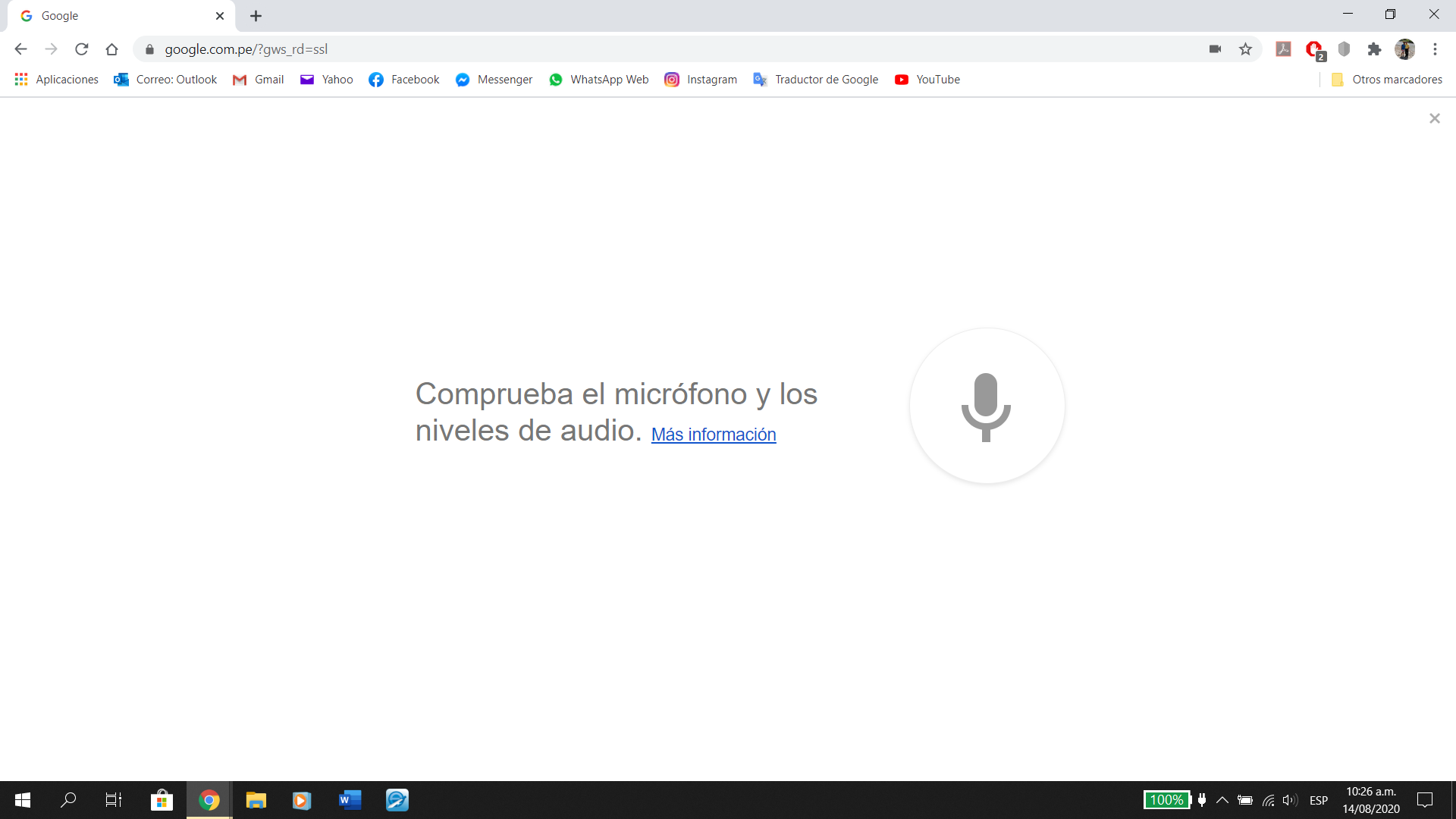The height and width of the screenshot is (819, 1456).
Task: Open a new browser tab
Action: [x=256, y=16]
